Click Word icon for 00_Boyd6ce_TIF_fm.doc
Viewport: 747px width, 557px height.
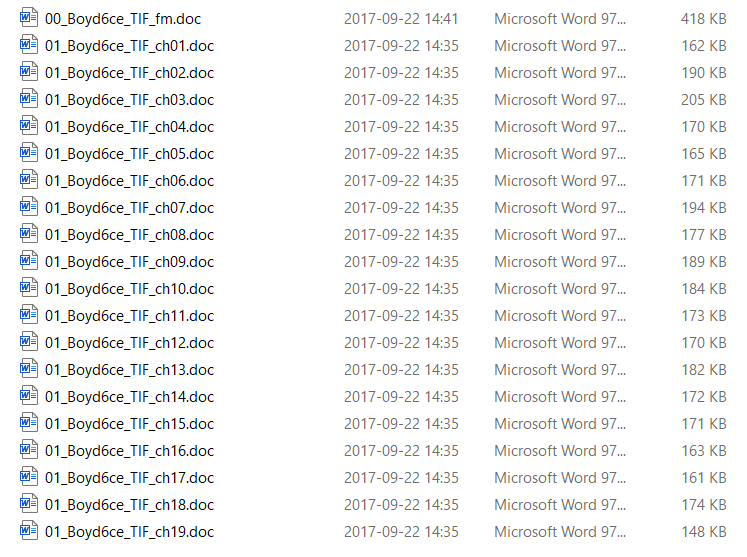pyautogui.click(x=29, y=18)
